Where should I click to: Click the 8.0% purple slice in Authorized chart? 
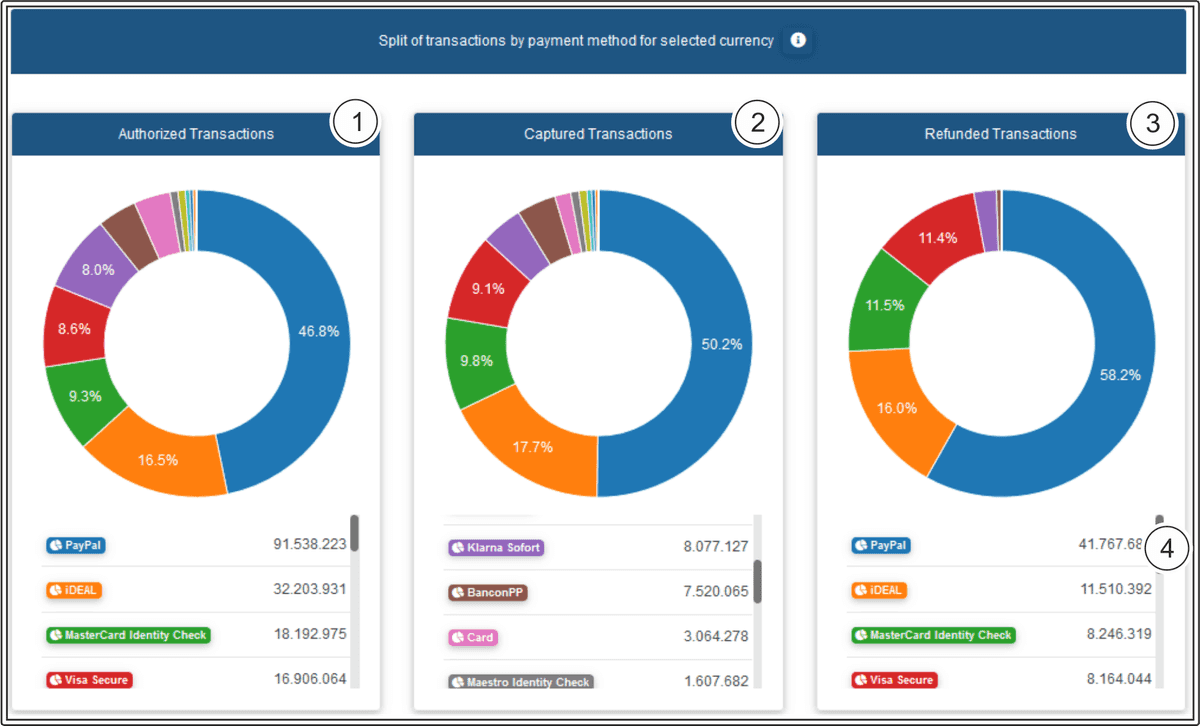[x=96, y=269]
